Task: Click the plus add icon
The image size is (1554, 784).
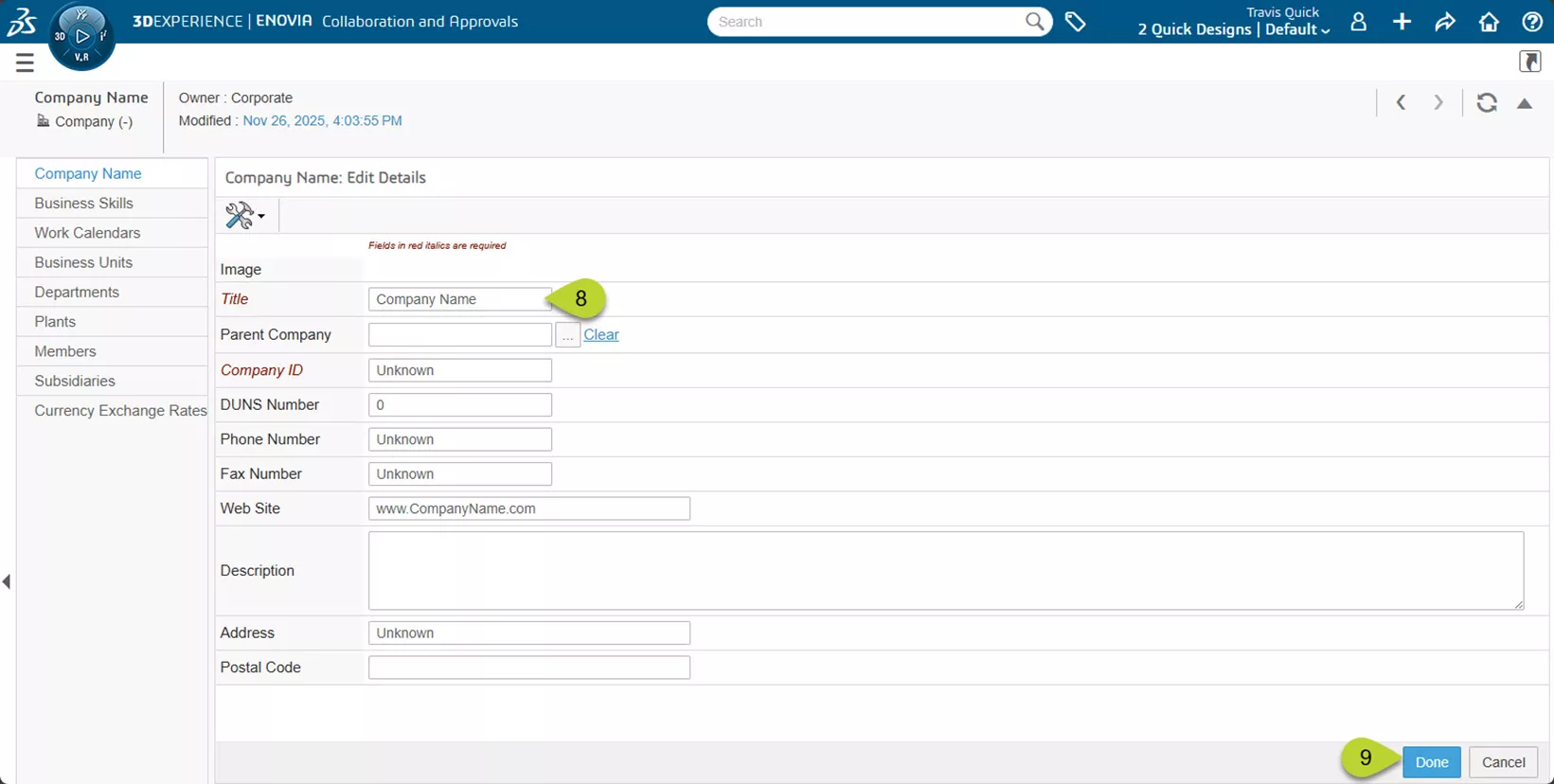Action: click(1402, 22)
